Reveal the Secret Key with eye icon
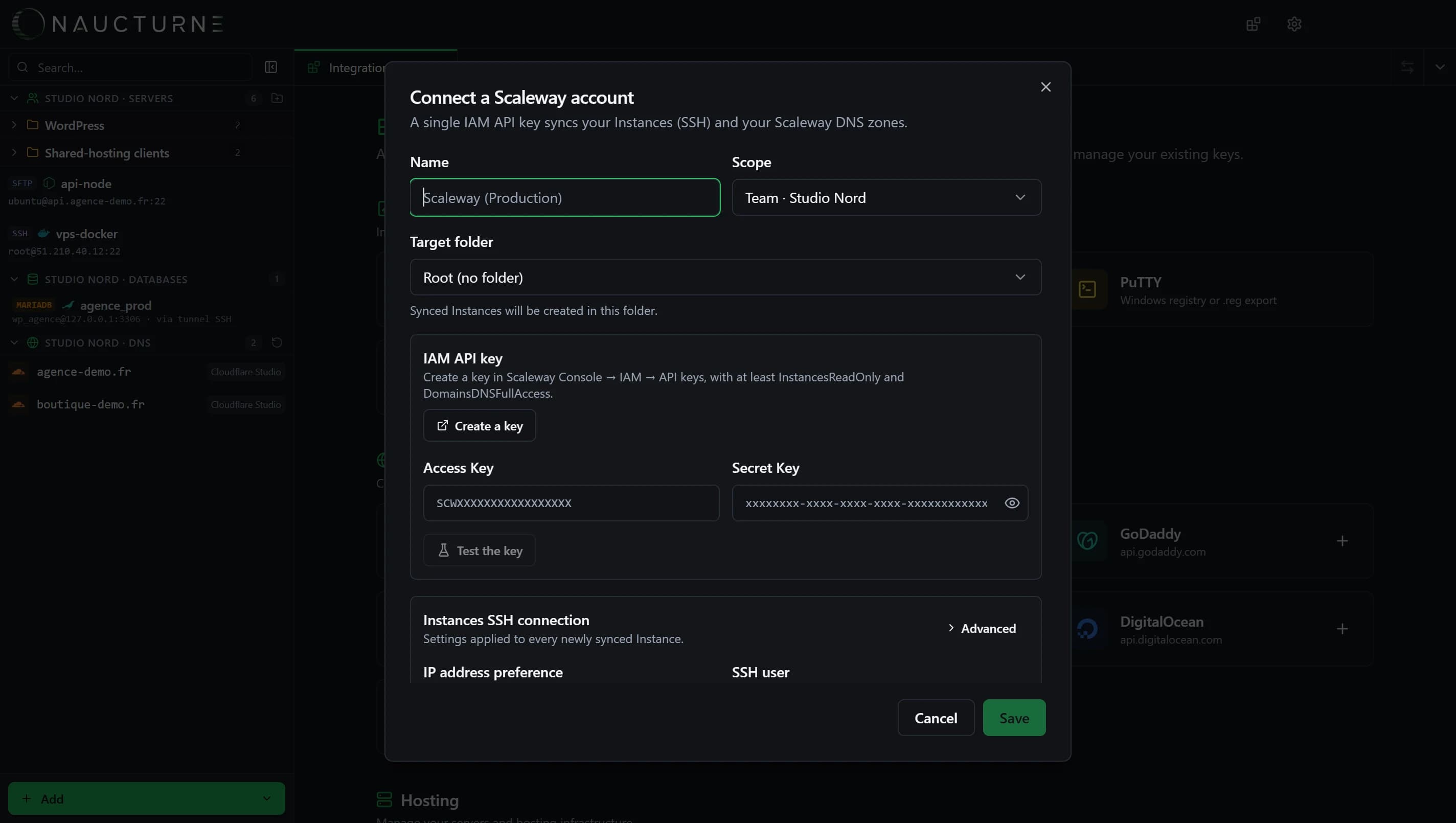1456x823 pixels. [x=1012, y=503]
